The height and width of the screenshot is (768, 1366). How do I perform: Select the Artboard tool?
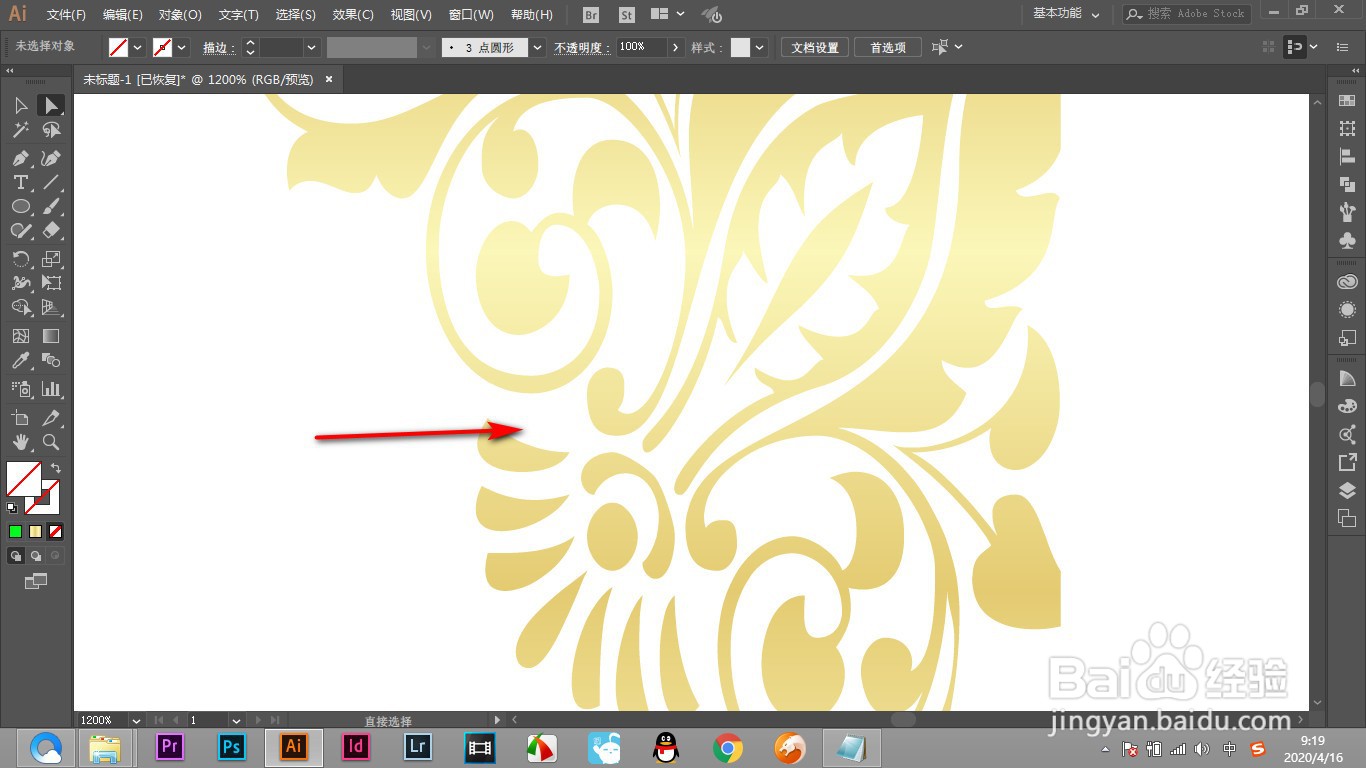[21, 417]
